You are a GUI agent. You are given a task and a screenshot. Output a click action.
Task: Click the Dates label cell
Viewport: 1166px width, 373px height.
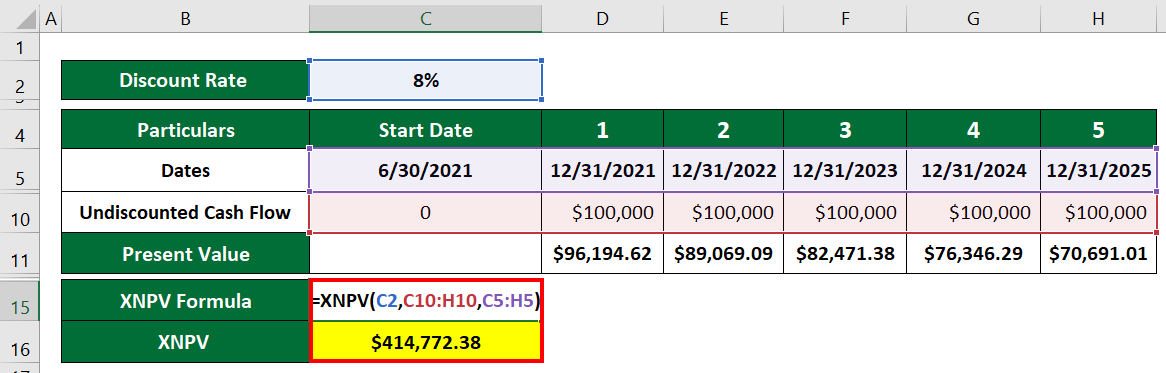coord(184,170)
